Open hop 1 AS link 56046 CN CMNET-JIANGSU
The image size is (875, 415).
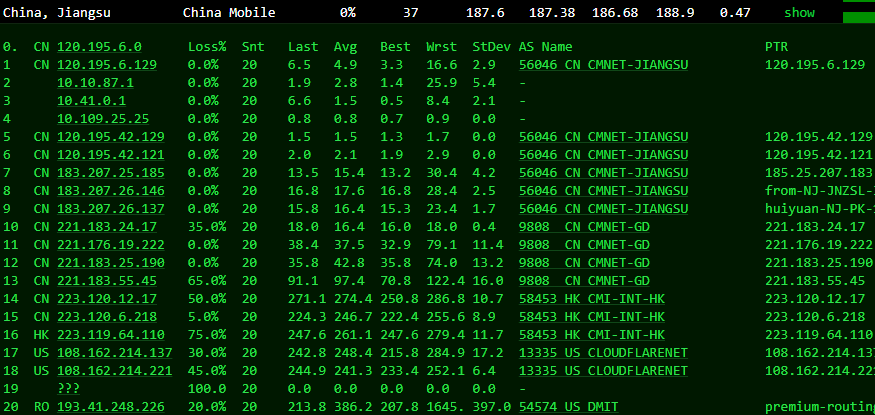(603, 65)
